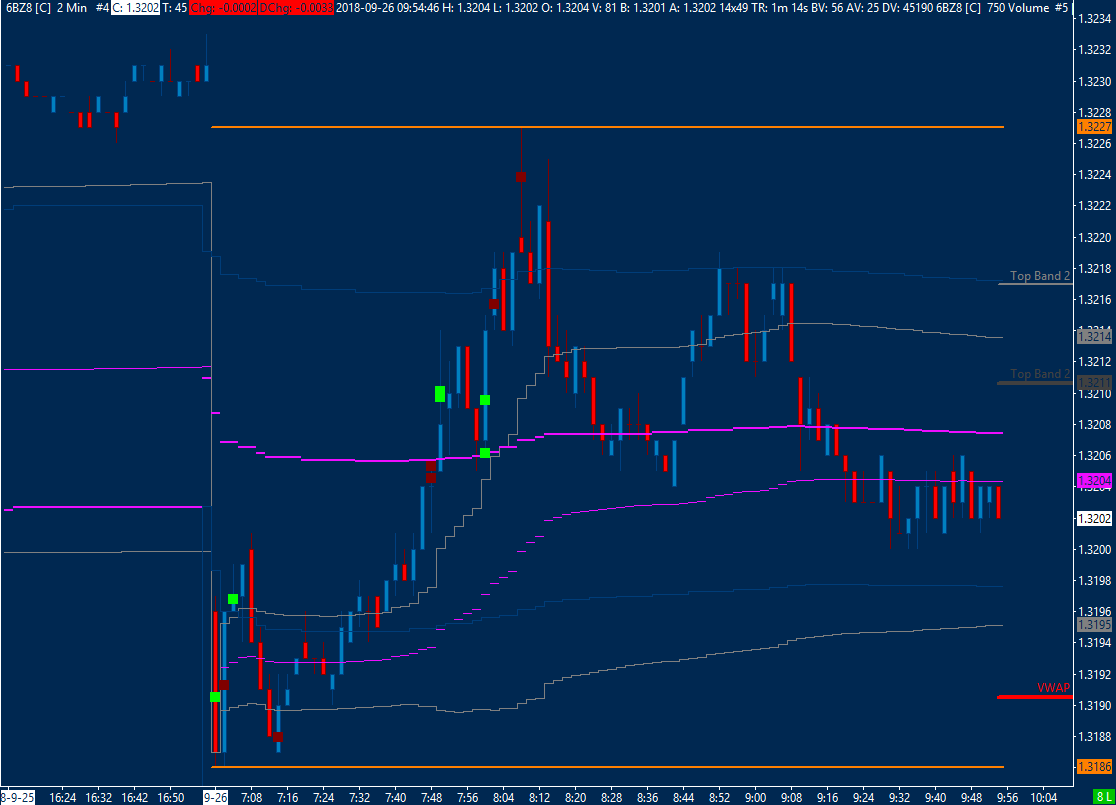The width and height of the screenshot is (1116, 805).
Task: Click the 9:48 time axis label
Action: (x=971, y=797)
